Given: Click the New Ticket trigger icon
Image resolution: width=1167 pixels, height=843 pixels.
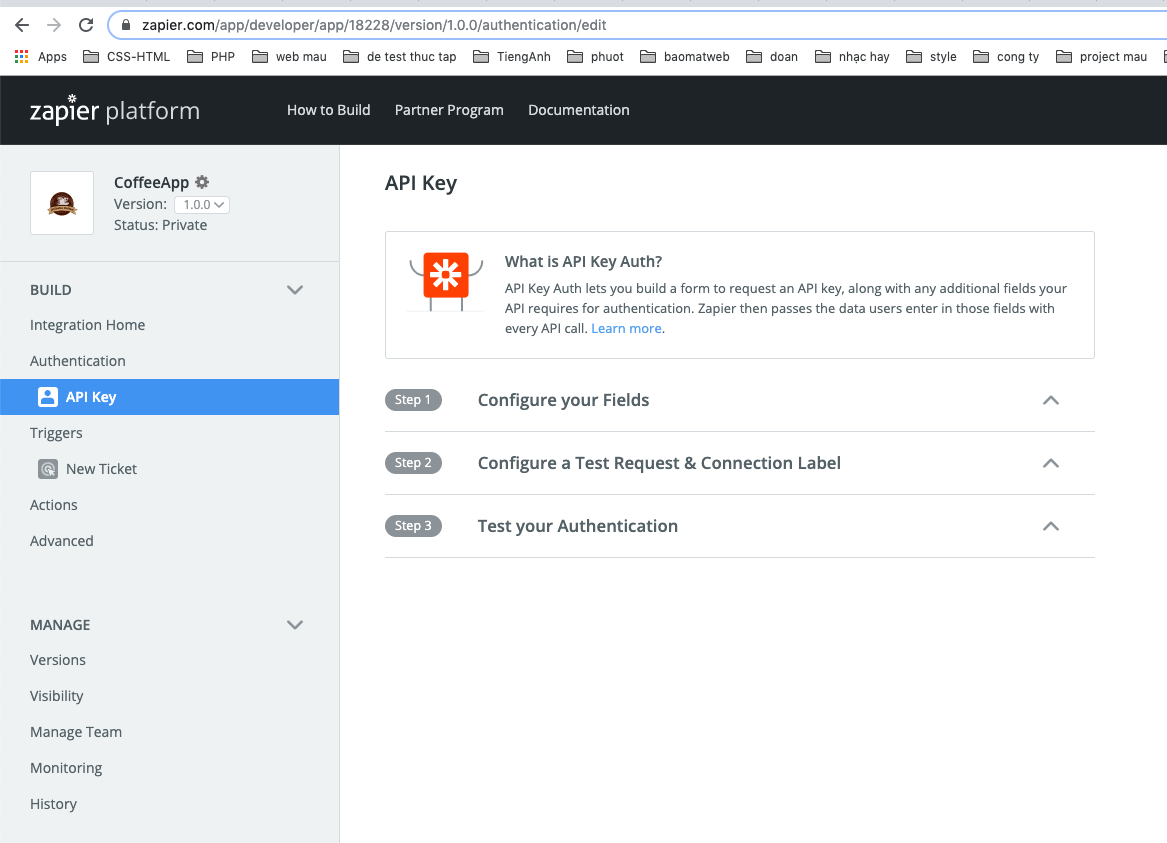Looking at the screenshot, I should (48, 469).
